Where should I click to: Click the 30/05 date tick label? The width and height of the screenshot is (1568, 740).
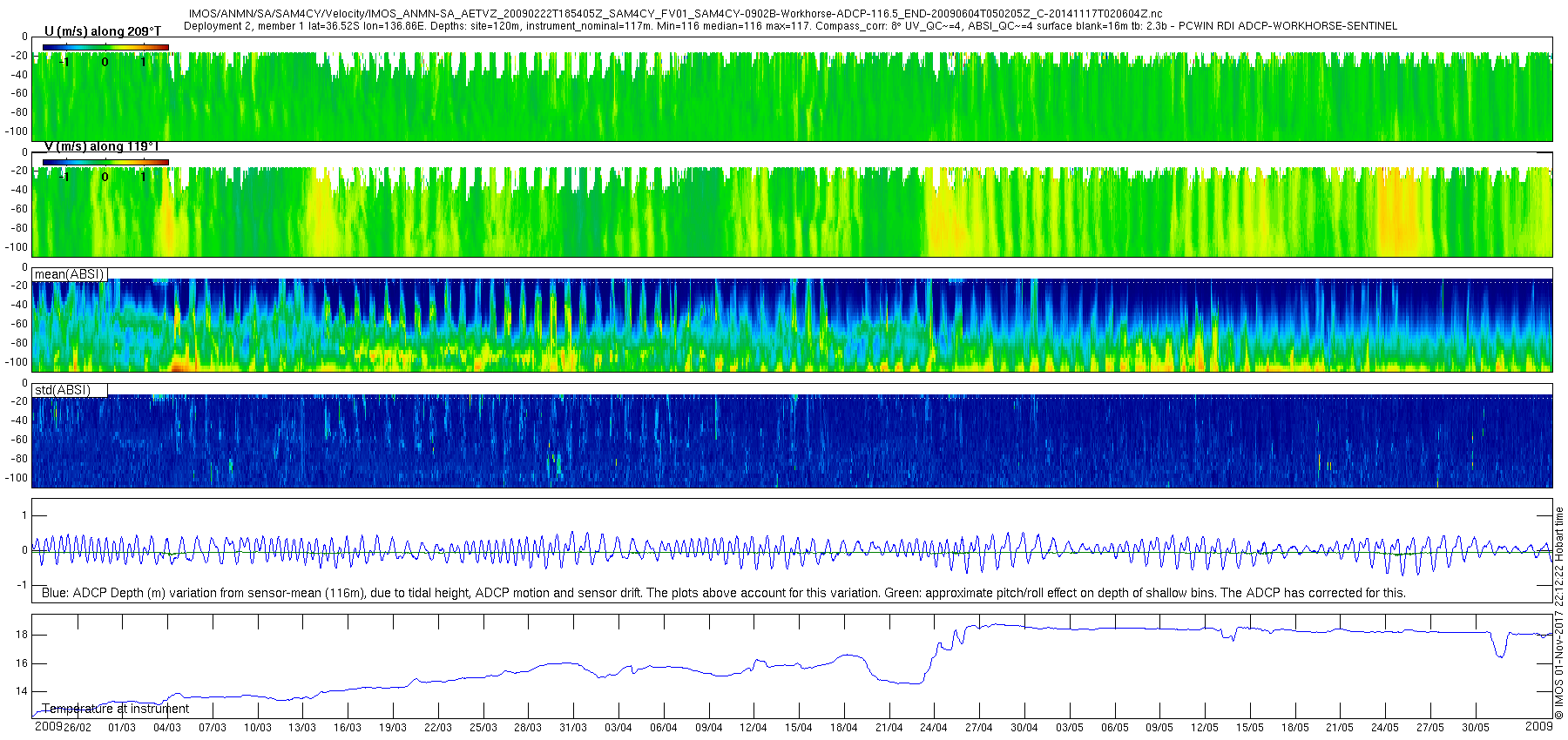tap(1476, 728)
